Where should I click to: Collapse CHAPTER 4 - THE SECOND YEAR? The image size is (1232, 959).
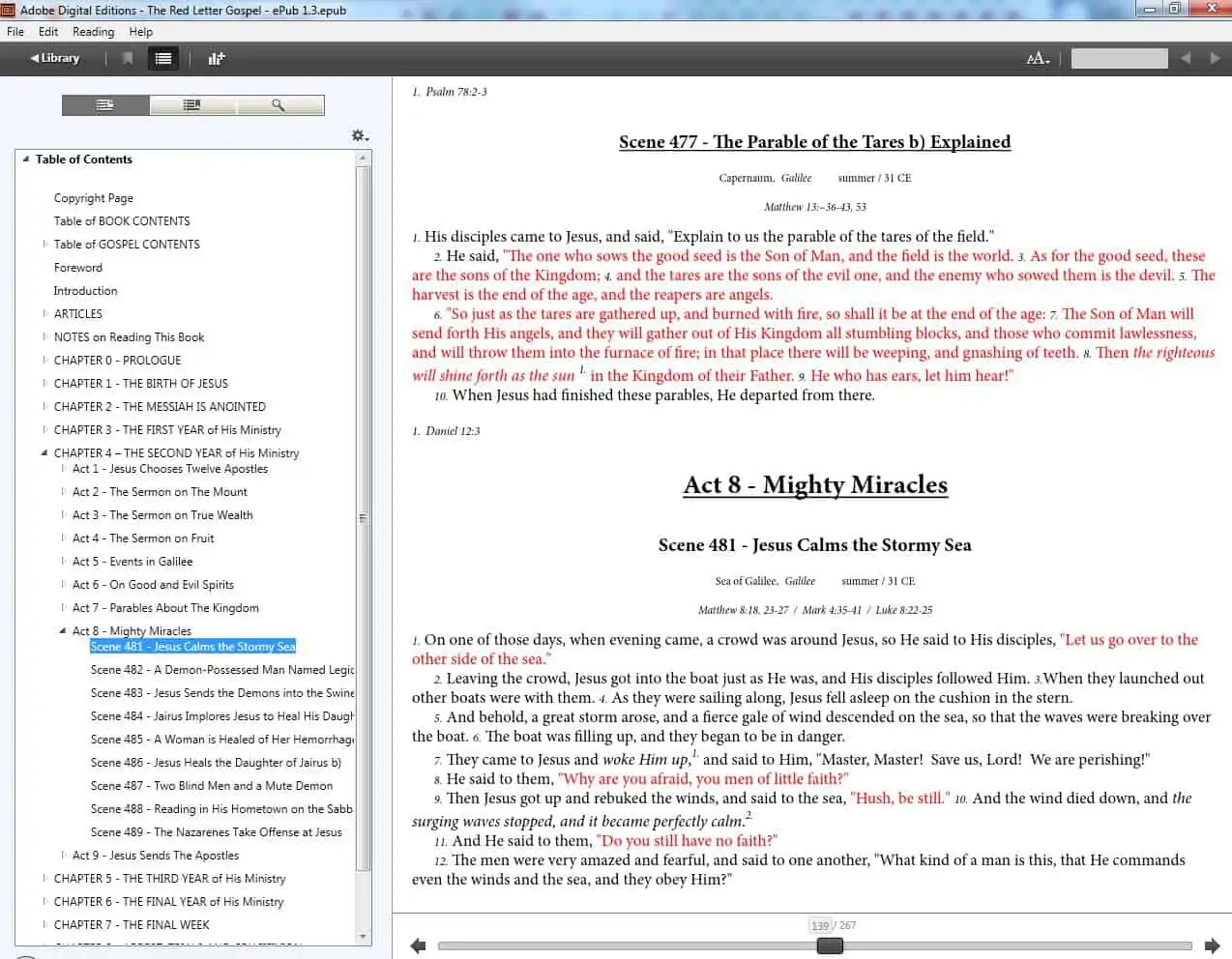(44, 453)
